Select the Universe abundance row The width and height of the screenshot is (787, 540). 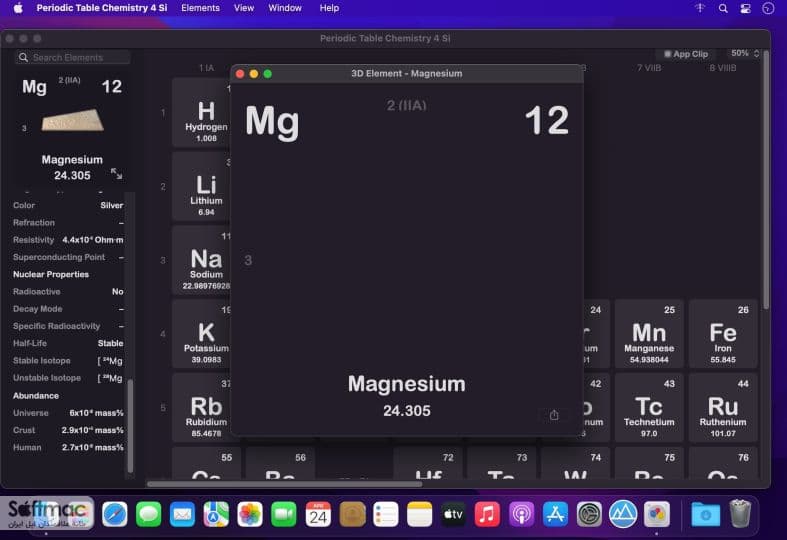coord(68,413)
